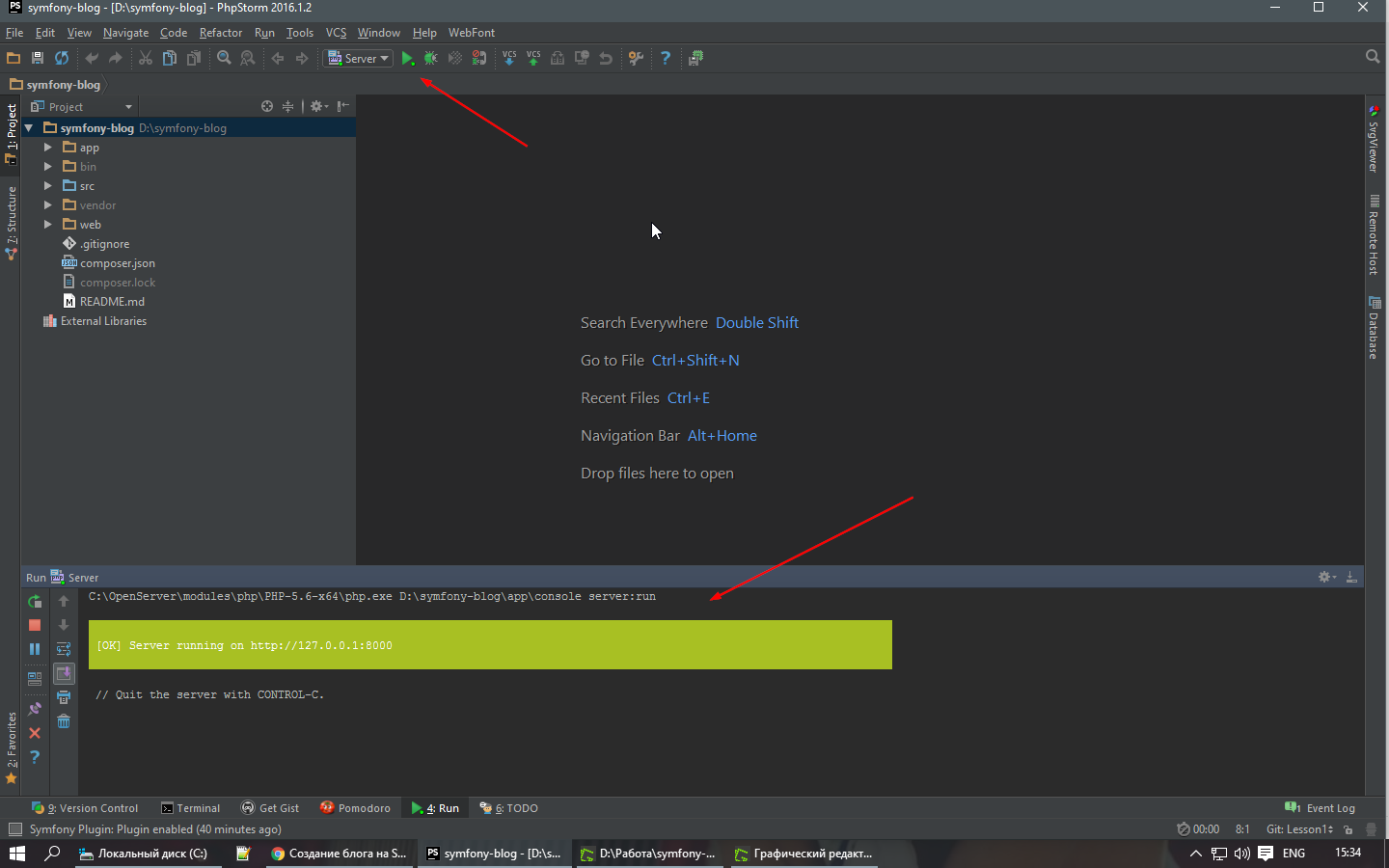The image size is (1389, 868).
Task: Click the Help question mark toolbar icon
Action: click(666, 58)
